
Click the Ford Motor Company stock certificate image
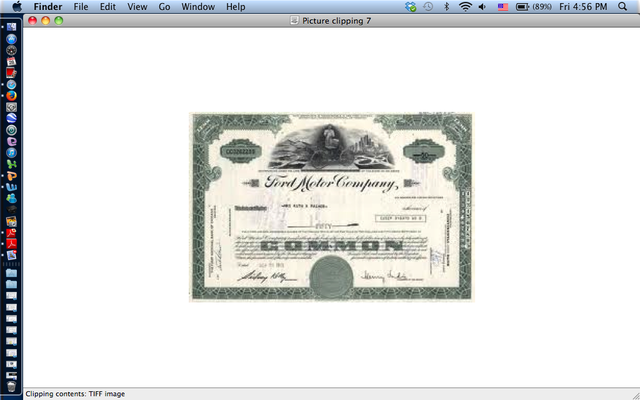[331, 207]
